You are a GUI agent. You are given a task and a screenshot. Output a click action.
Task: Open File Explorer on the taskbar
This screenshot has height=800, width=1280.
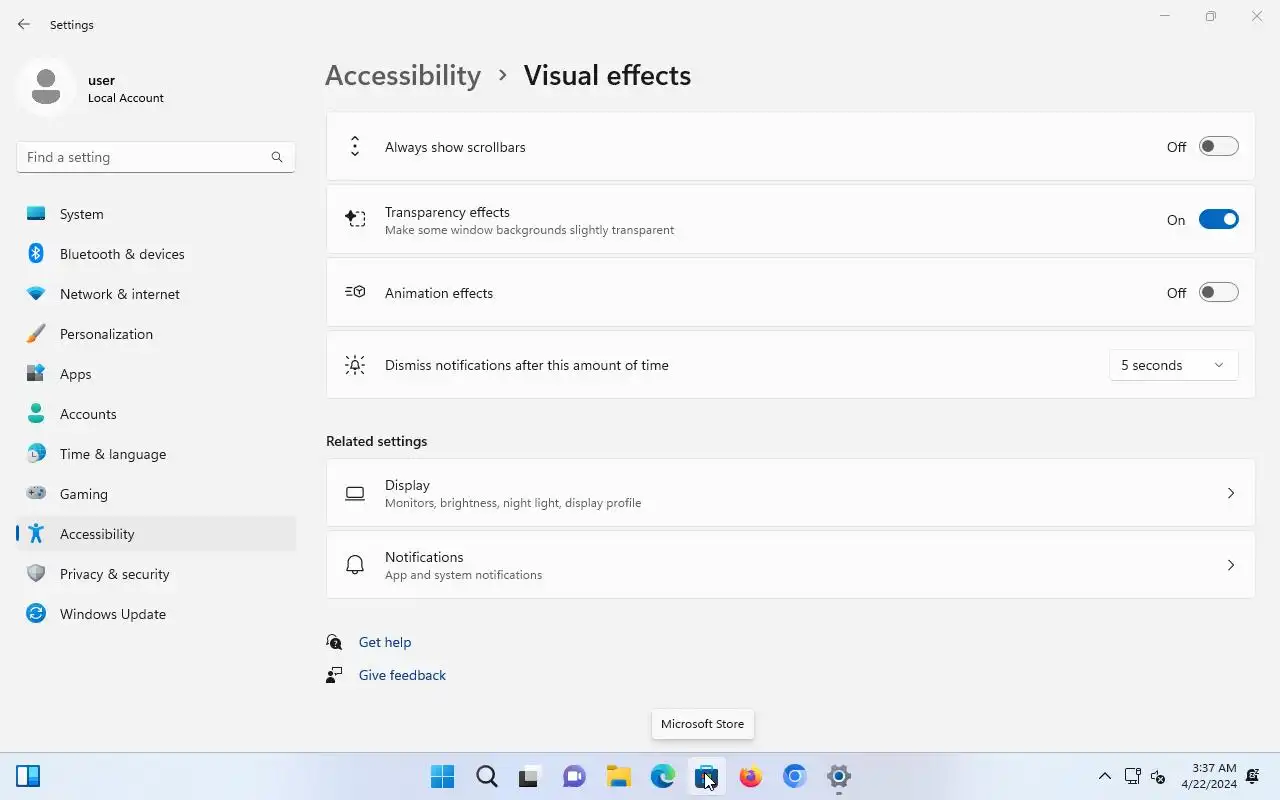[x=619, y=776]
